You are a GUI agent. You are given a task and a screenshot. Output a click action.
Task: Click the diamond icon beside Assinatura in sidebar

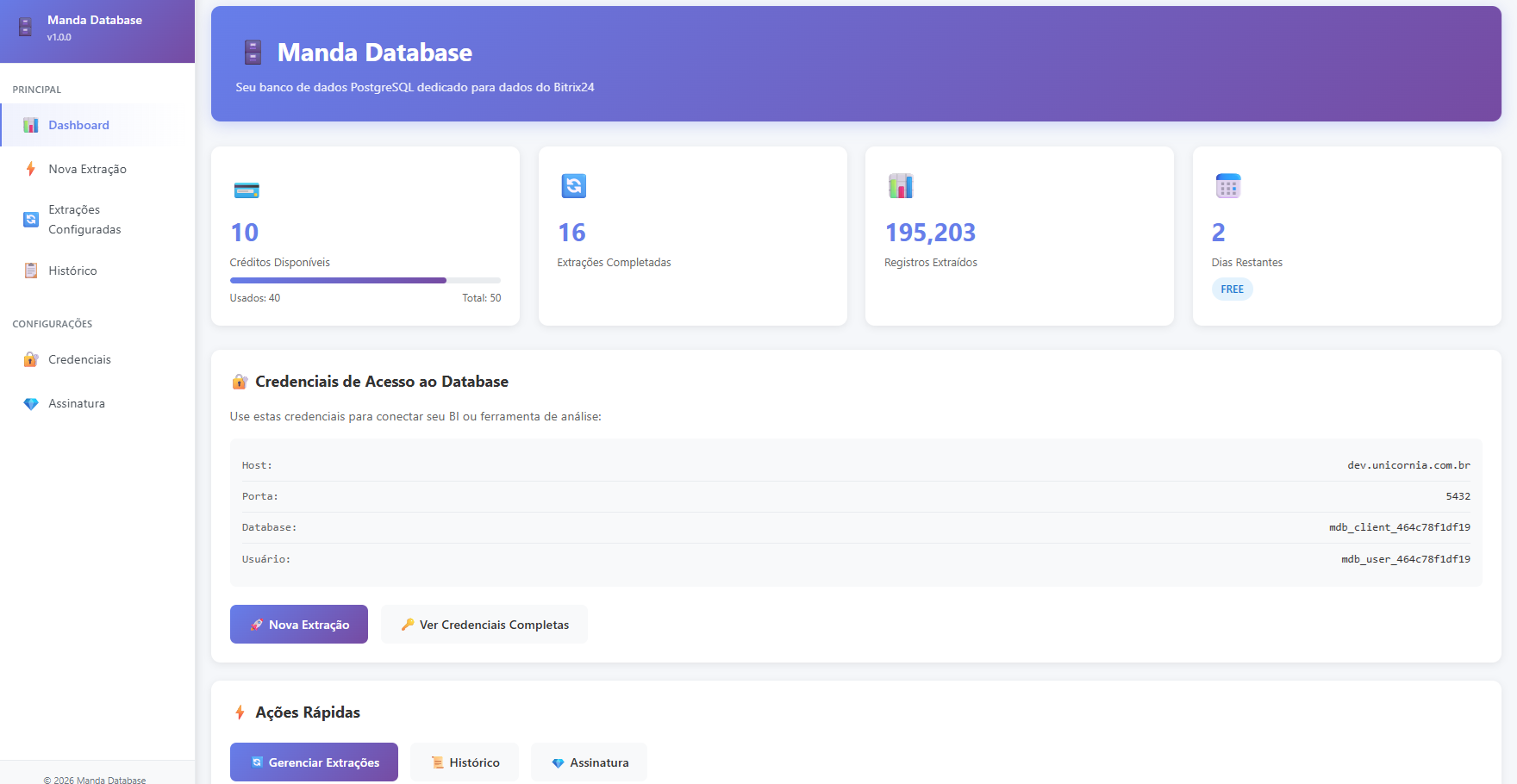31,404
